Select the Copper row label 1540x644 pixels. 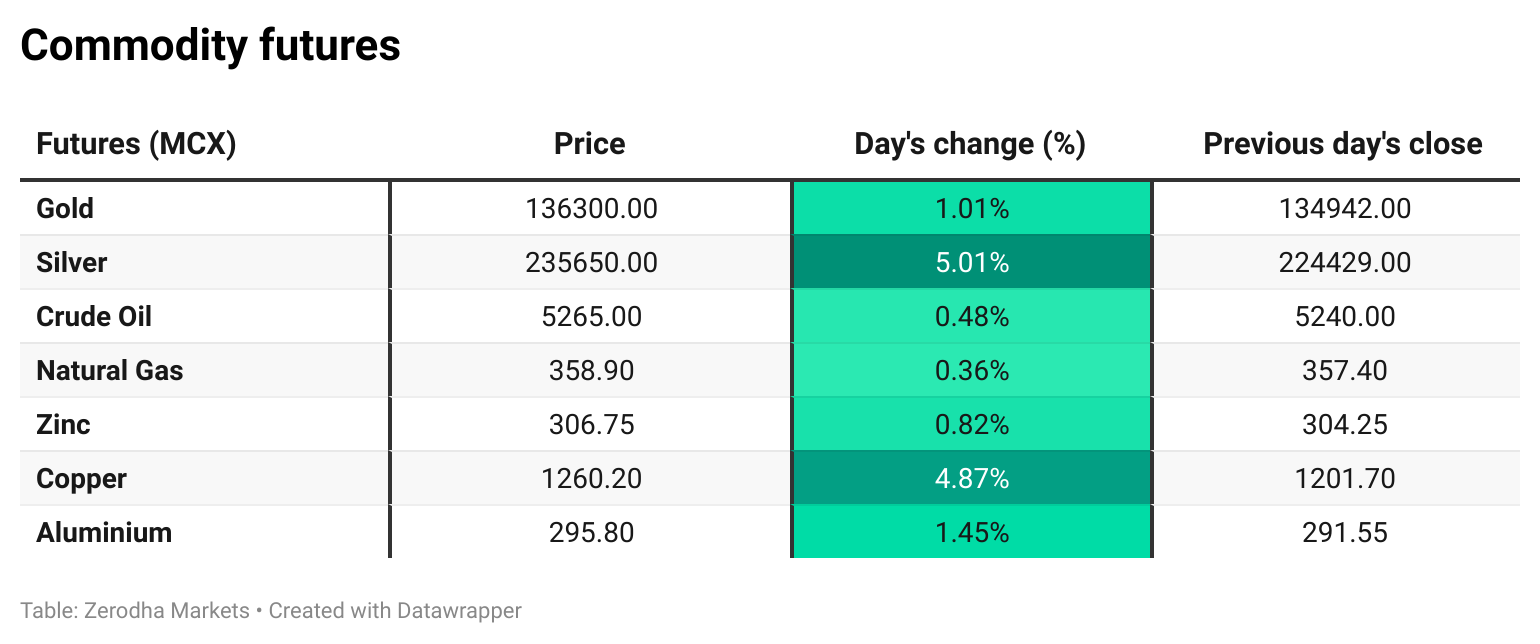(81, 479)
